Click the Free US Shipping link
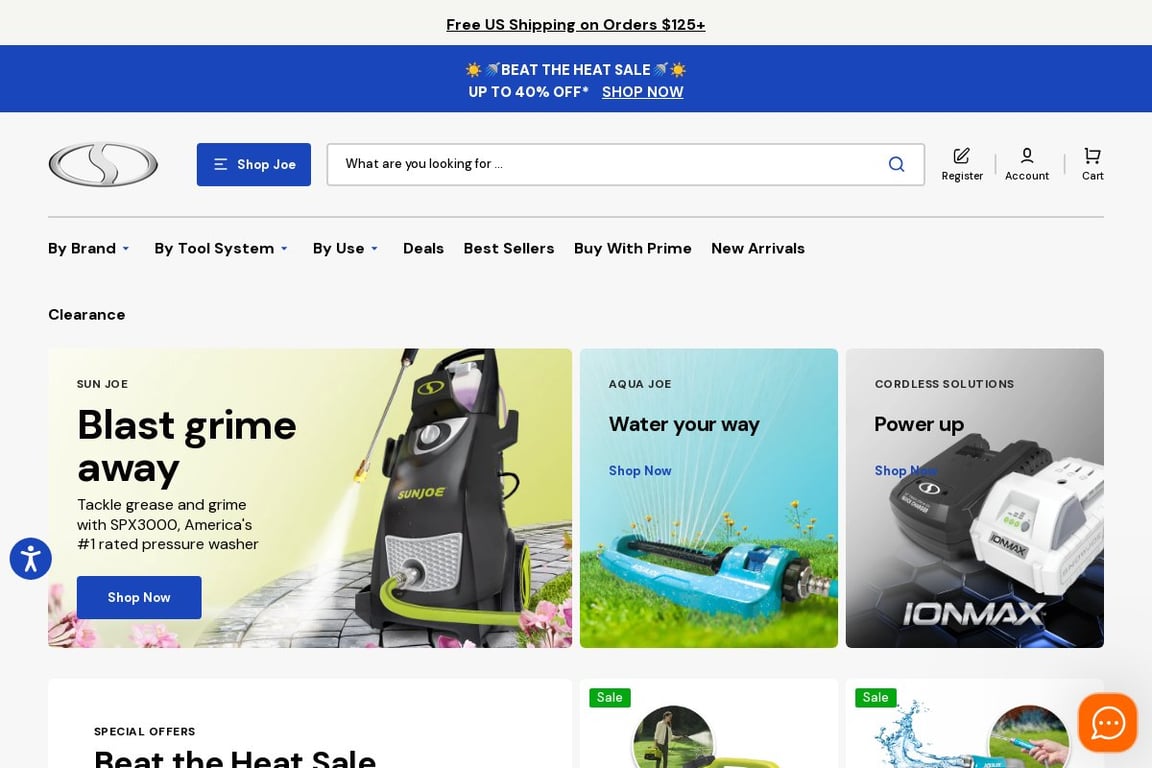 click(x=576, y=25)
